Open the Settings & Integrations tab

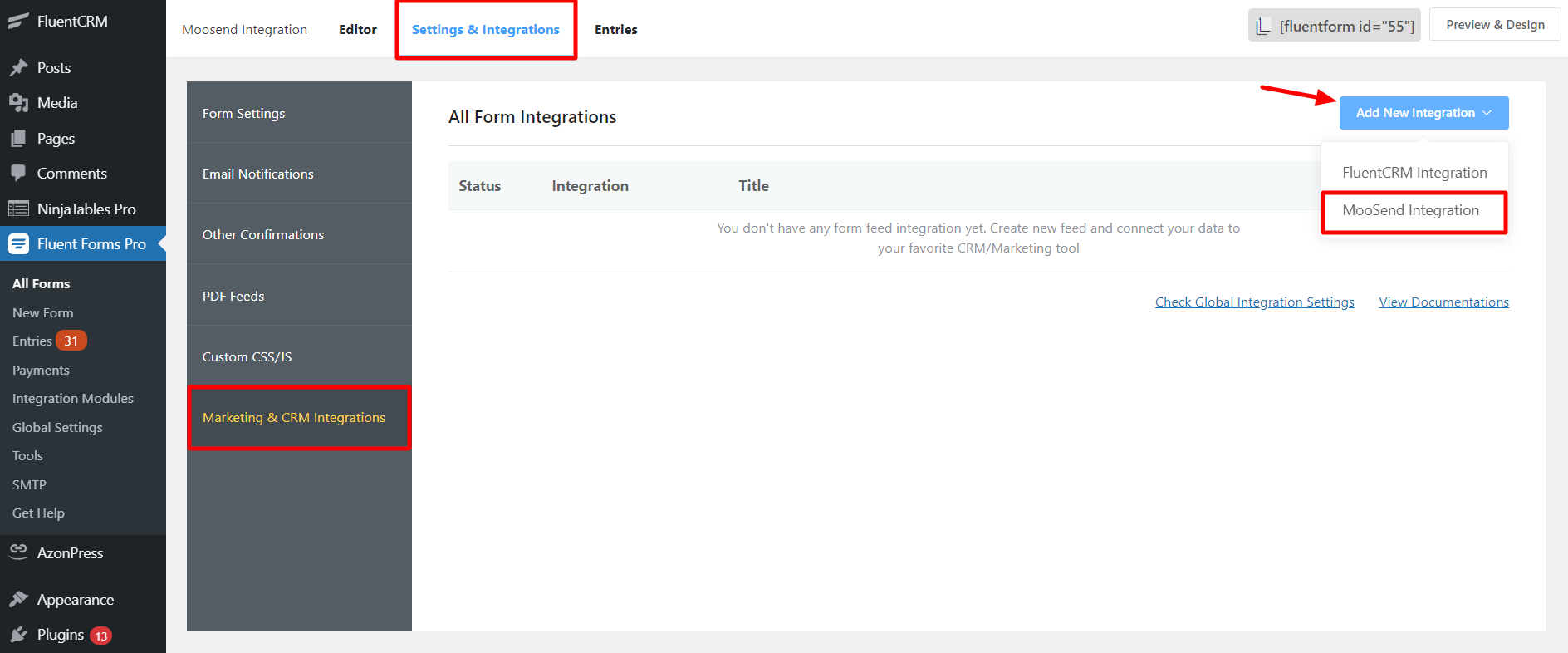pos(486,29)
